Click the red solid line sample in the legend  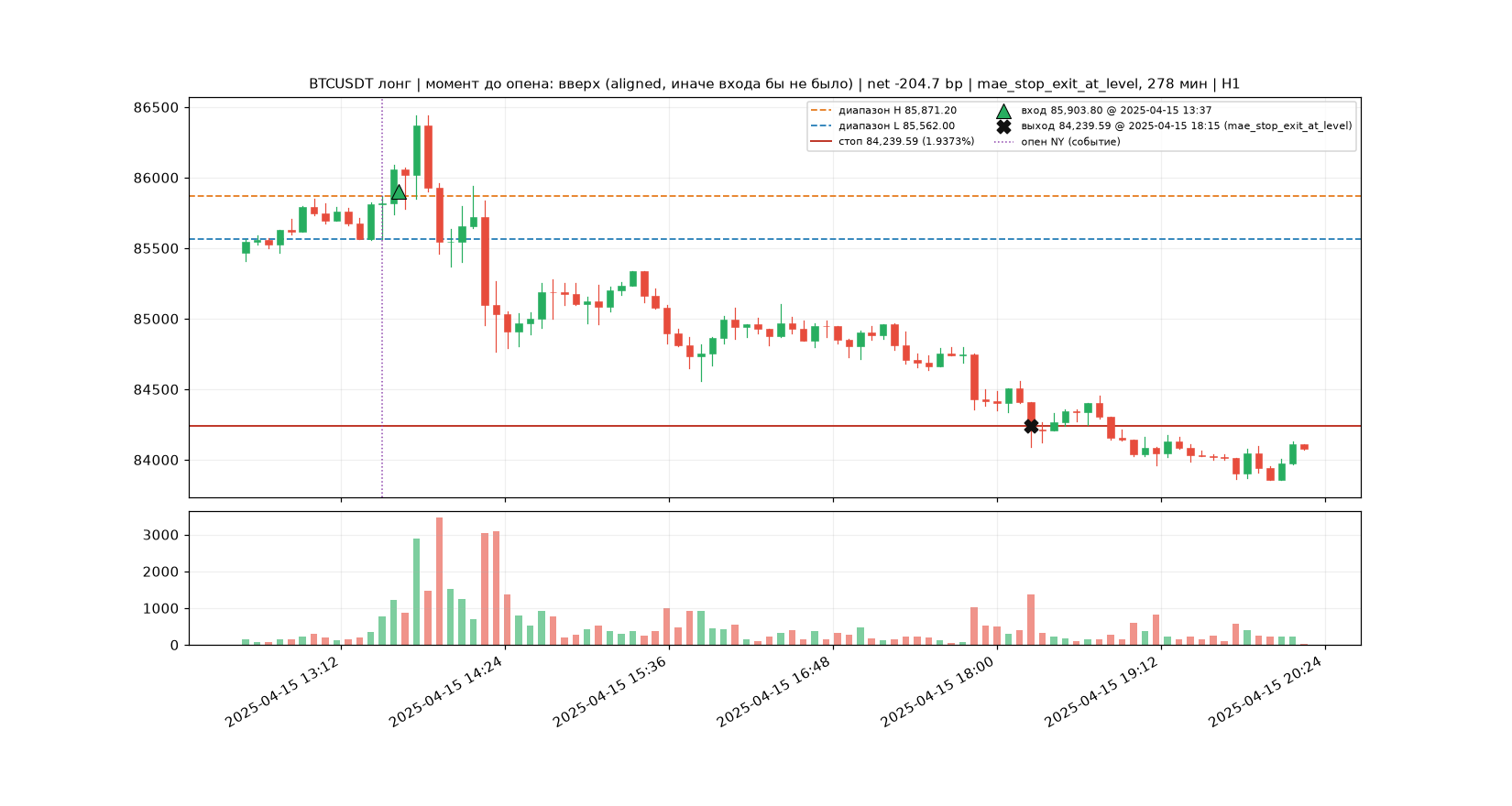(821, 142)
